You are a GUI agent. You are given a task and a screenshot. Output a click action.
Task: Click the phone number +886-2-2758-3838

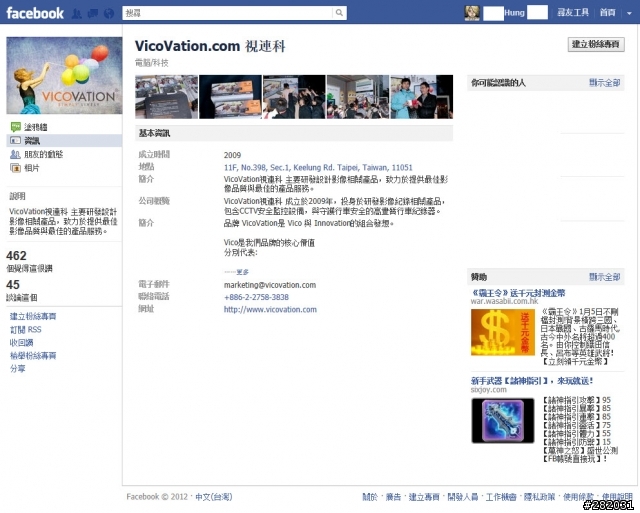(256, 297)
